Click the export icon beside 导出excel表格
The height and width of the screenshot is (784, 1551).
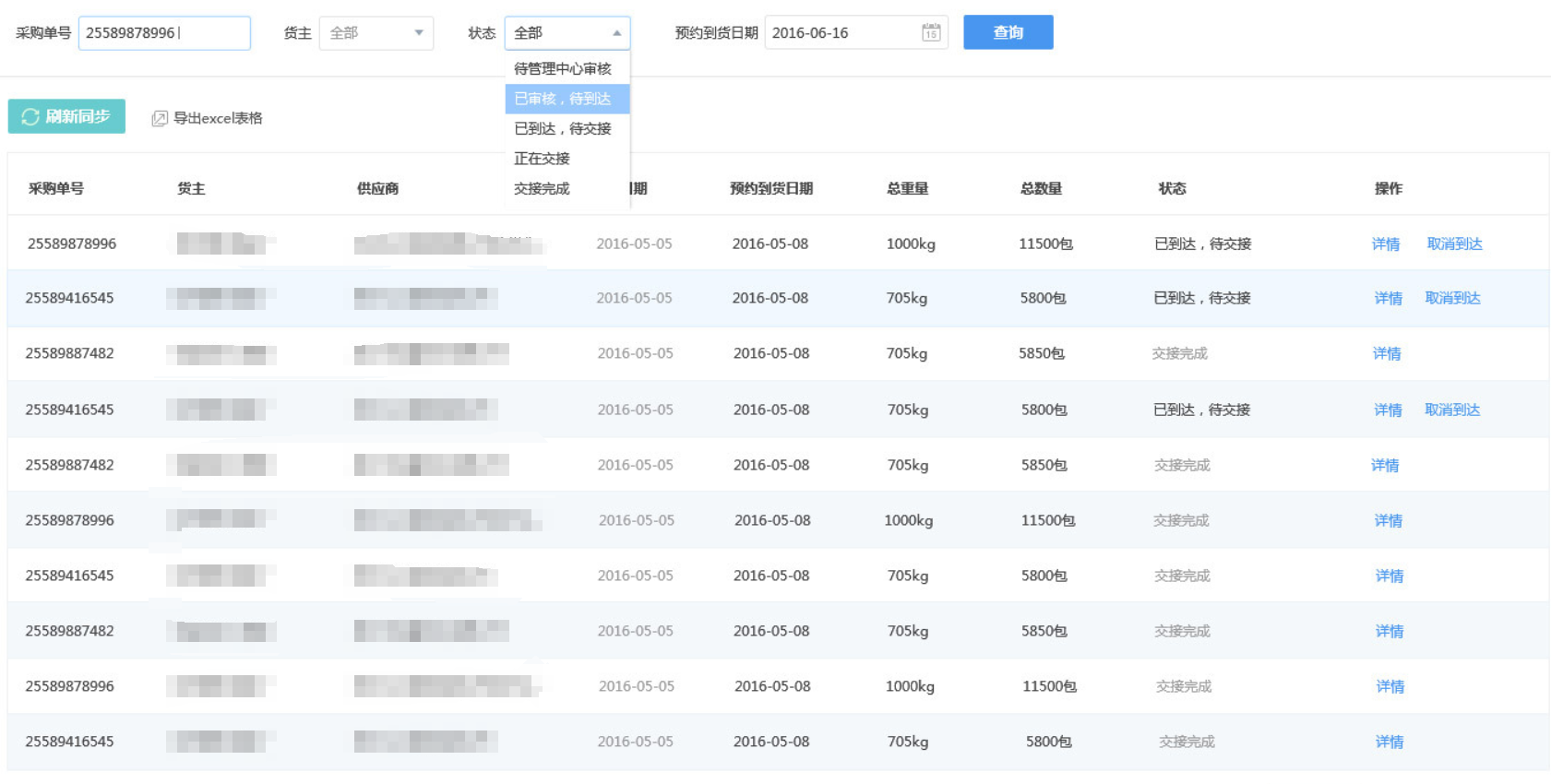click(x=160, y=118)
